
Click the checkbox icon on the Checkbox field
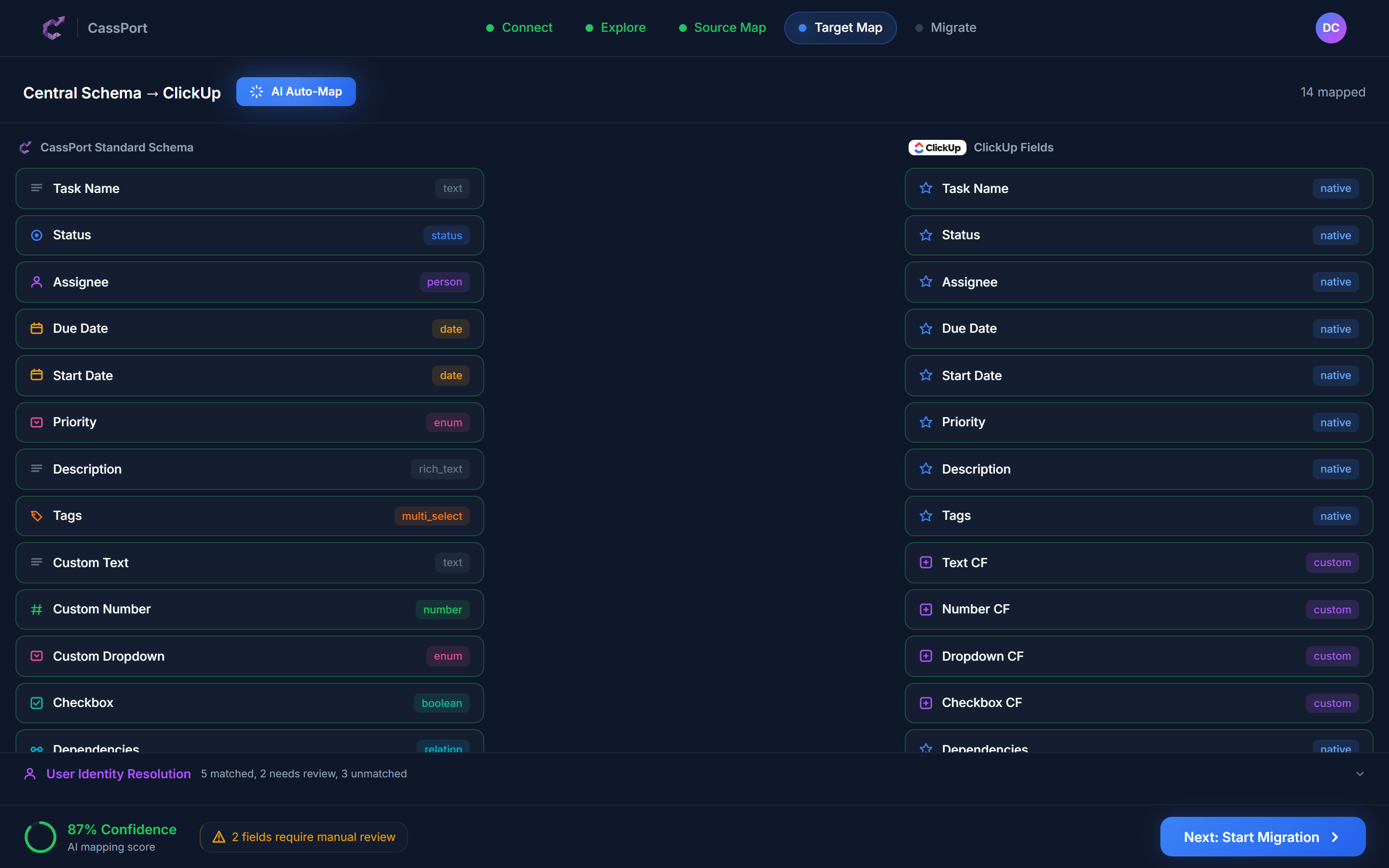(x=37, y=703)
